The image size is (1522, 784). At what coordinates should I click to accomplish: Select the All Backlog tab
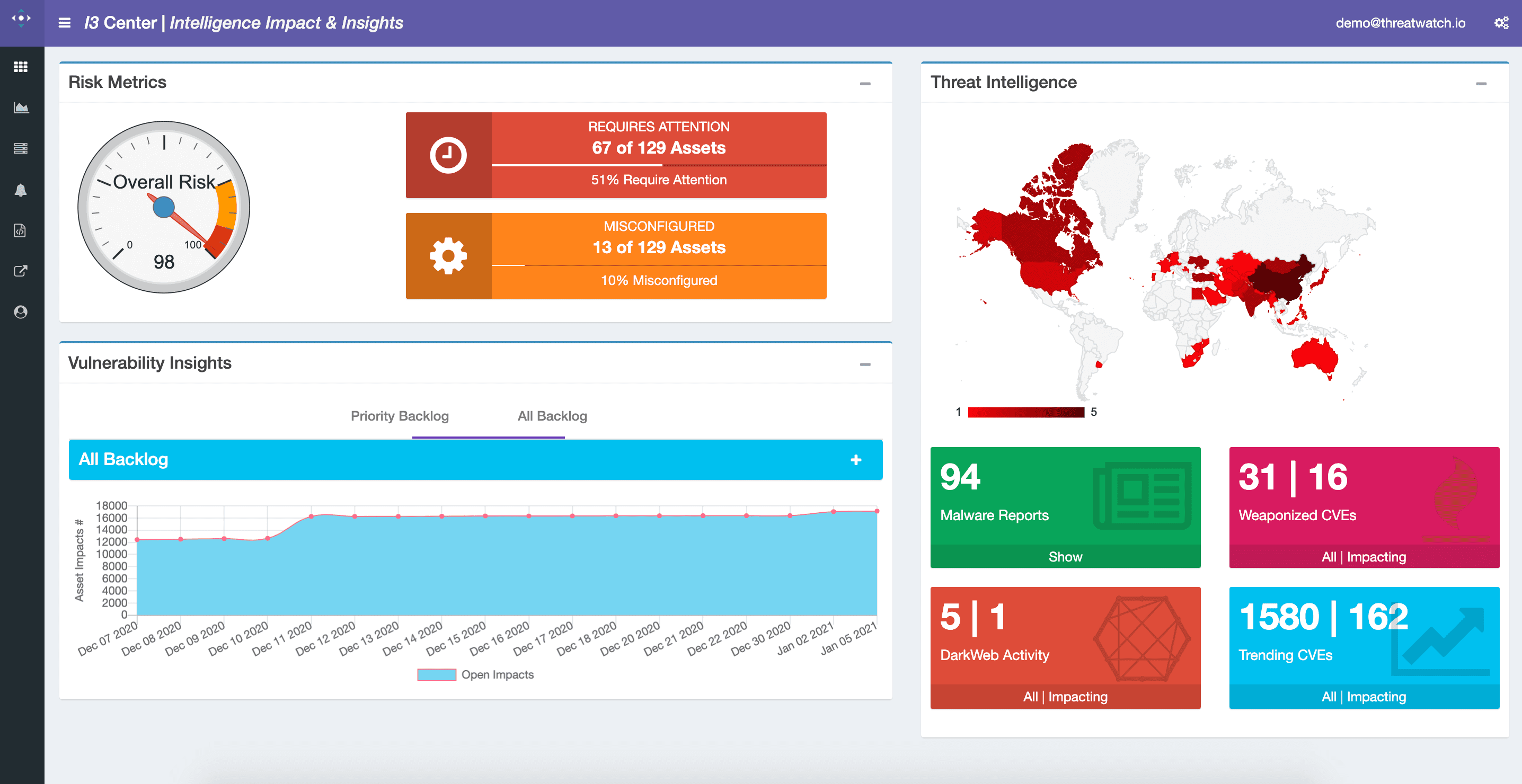[552, 416]
